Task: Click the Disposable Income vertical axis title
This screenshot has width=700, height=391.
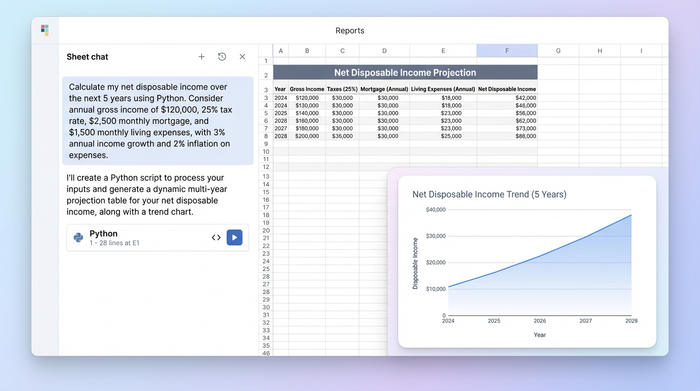Action: tap(415, 263)
